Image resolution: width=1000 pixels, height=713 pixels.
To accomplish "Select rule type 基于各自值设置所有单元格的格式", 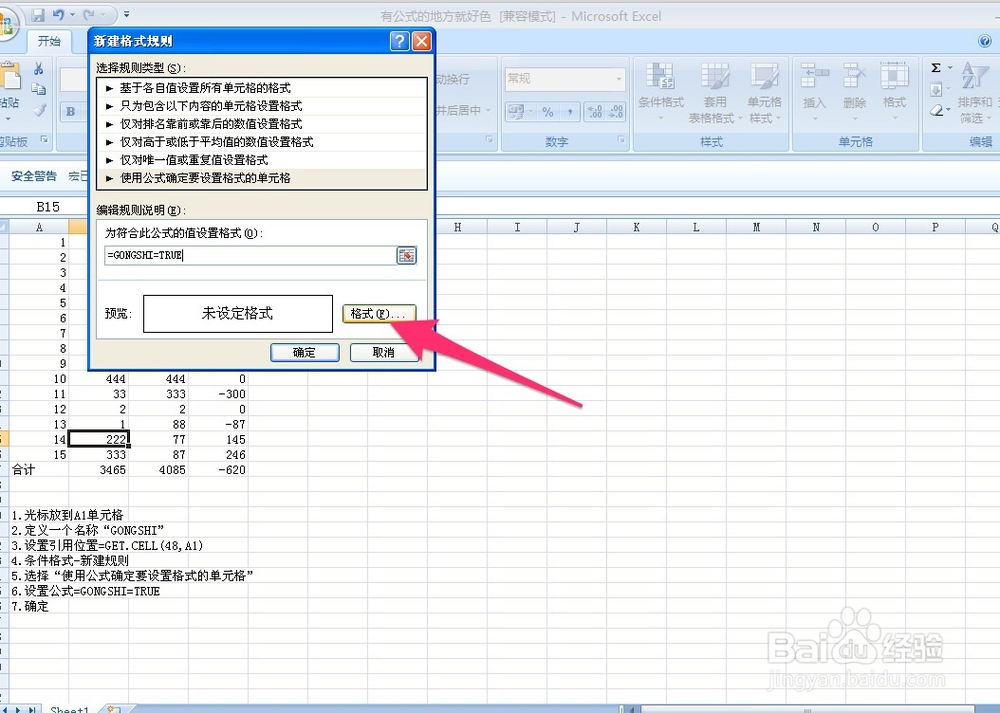I will click(261, 88).
